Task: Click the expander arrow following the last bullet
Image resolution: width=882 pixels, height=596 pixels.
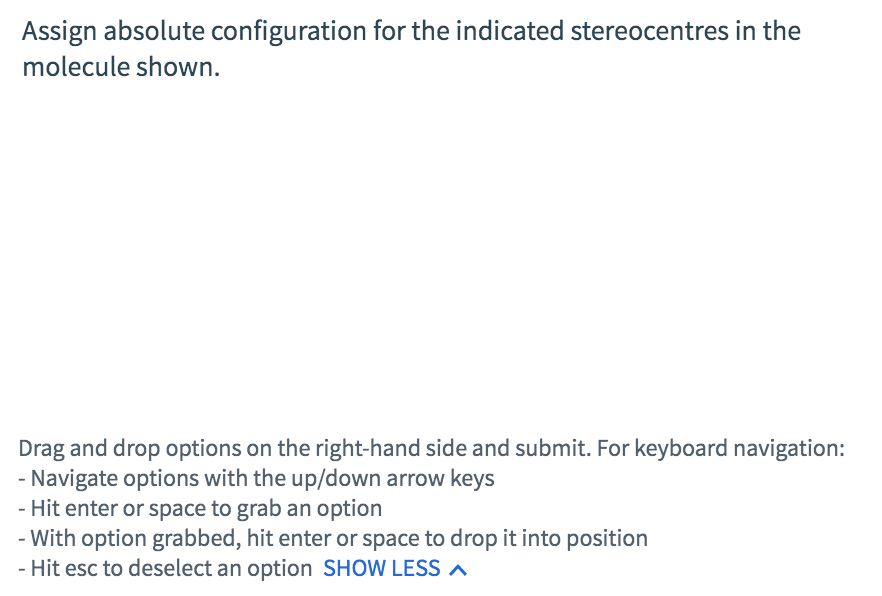Action: click(458, 568)
